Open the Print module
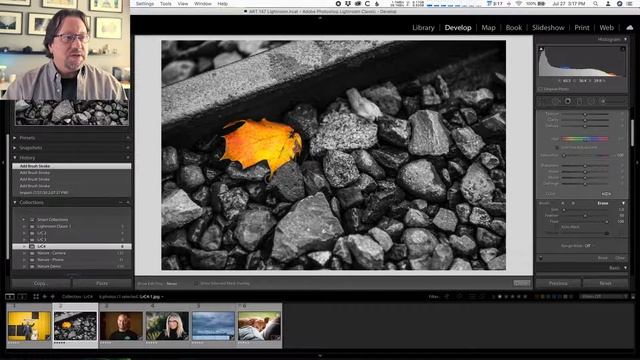Image resolution: width=640 pixels, height=360 pixels. click(x=582, y=28)
